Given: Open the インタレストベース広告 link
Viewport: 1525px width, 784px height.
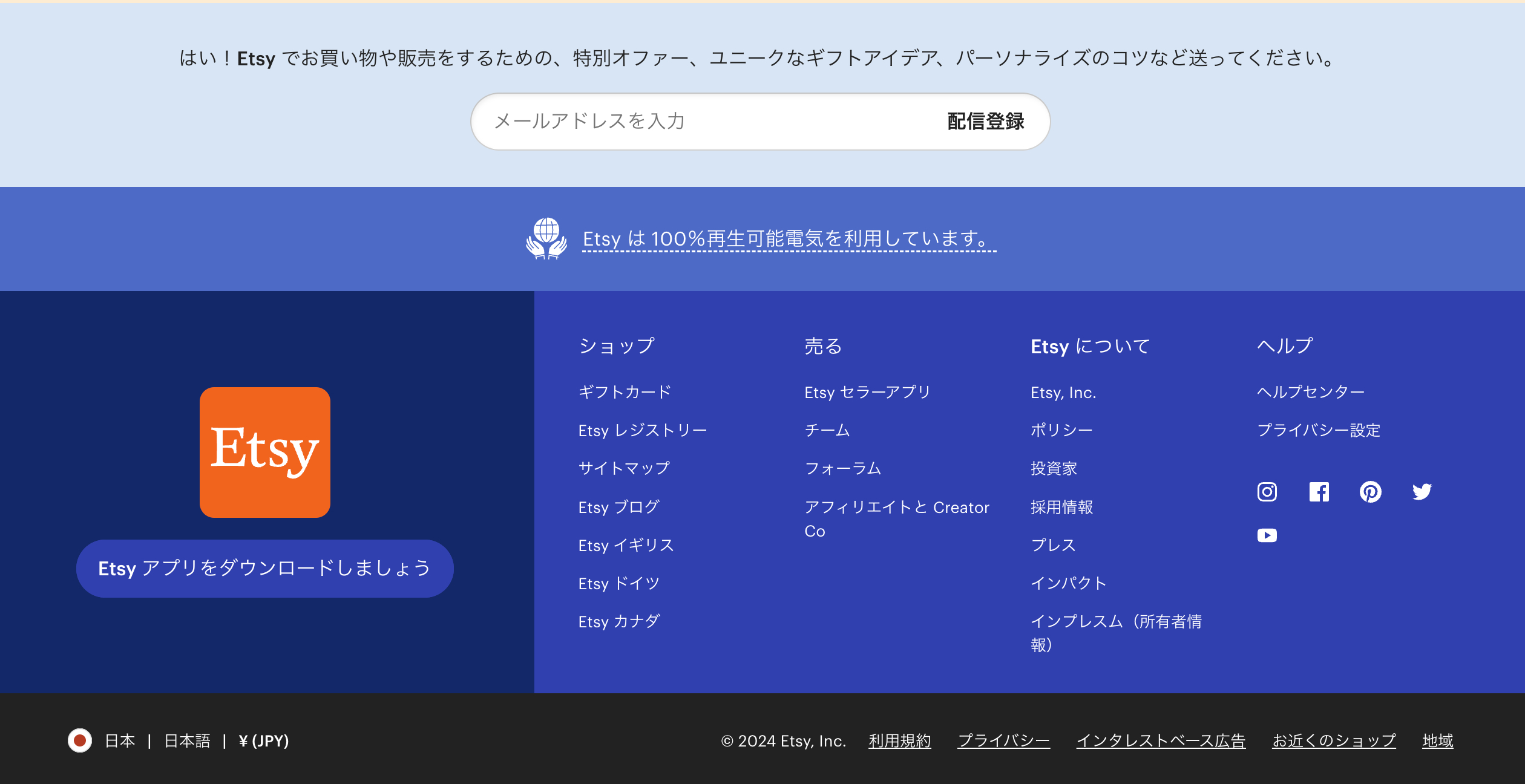Looking at the screenshot, I should (x=1161, y=741).
